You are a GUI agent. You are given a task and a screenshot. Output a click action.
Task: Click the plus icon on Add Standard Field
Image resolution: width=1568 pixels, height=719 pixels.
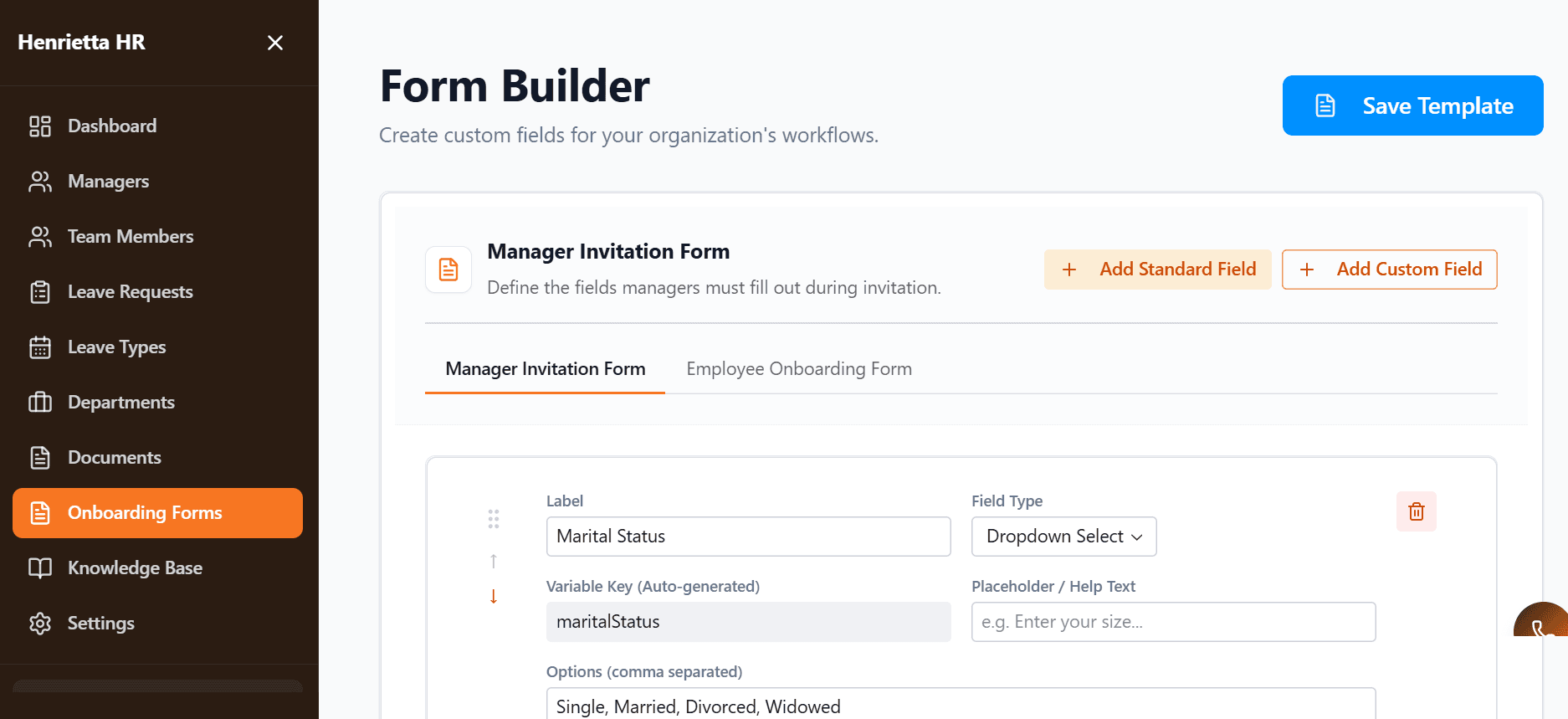coord(1069,270)
